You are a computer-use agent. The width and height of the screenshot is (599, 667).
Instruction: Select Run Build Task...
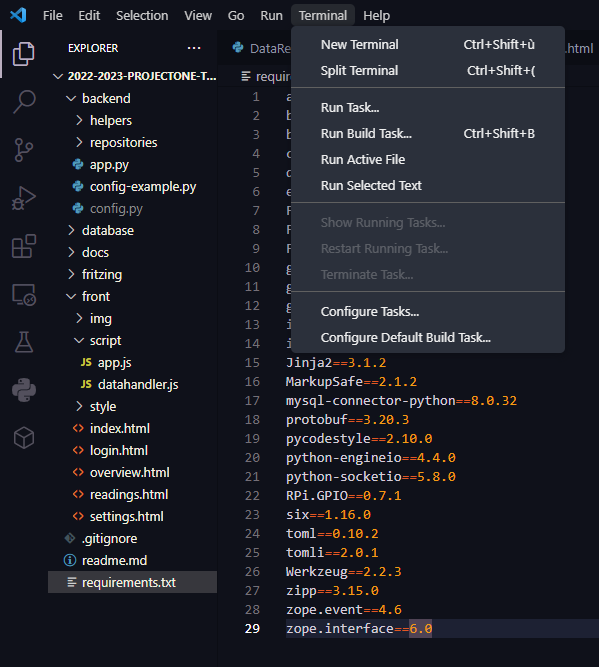[x=428, y=133]
